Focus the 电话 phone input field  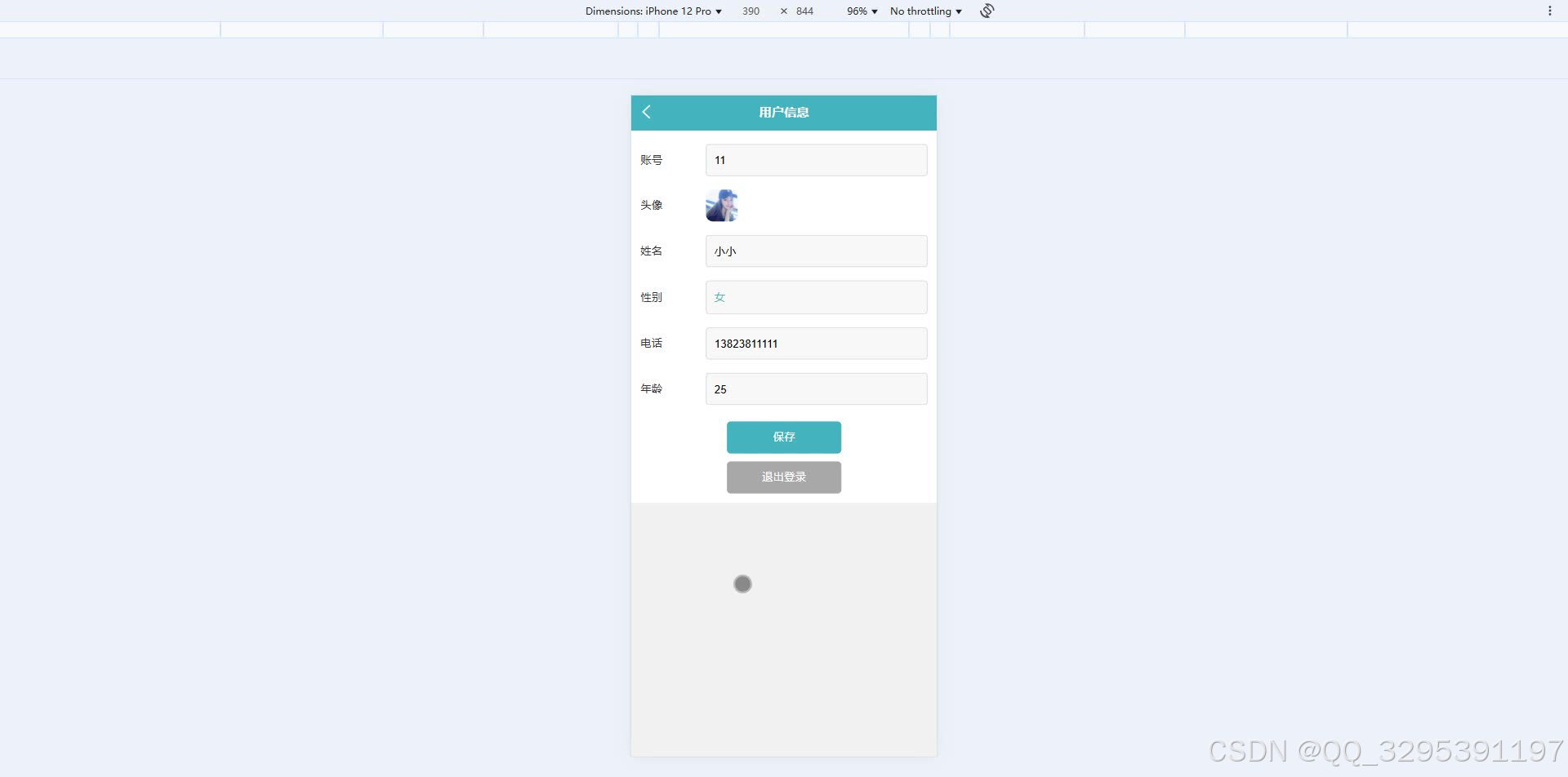click(816, 343)
